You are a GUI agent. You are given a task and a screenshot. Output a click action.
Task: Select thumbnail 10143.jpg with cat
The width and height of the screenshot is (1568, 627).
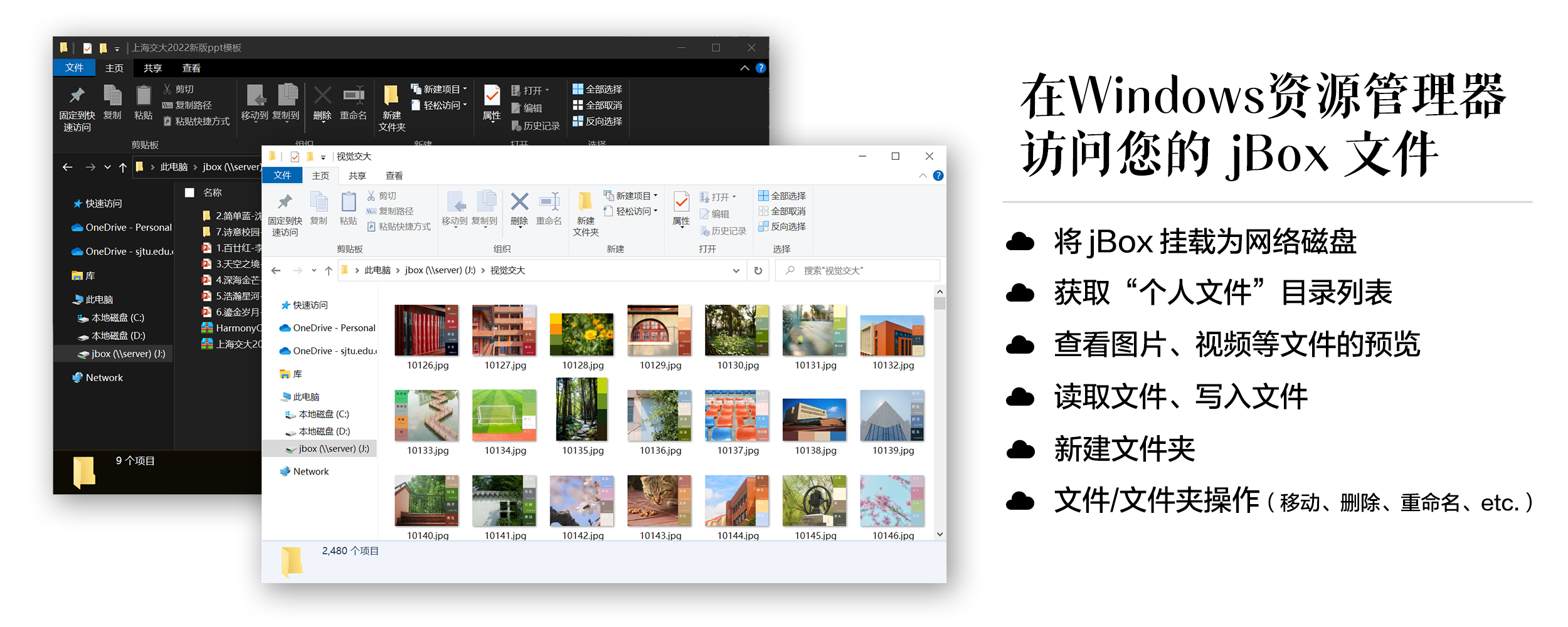pyautogui.click(x=660, y=507)
